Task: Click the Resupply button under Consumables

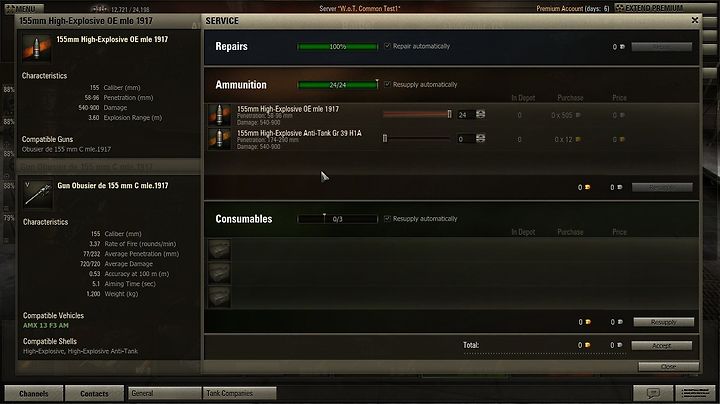Action: 664,322
